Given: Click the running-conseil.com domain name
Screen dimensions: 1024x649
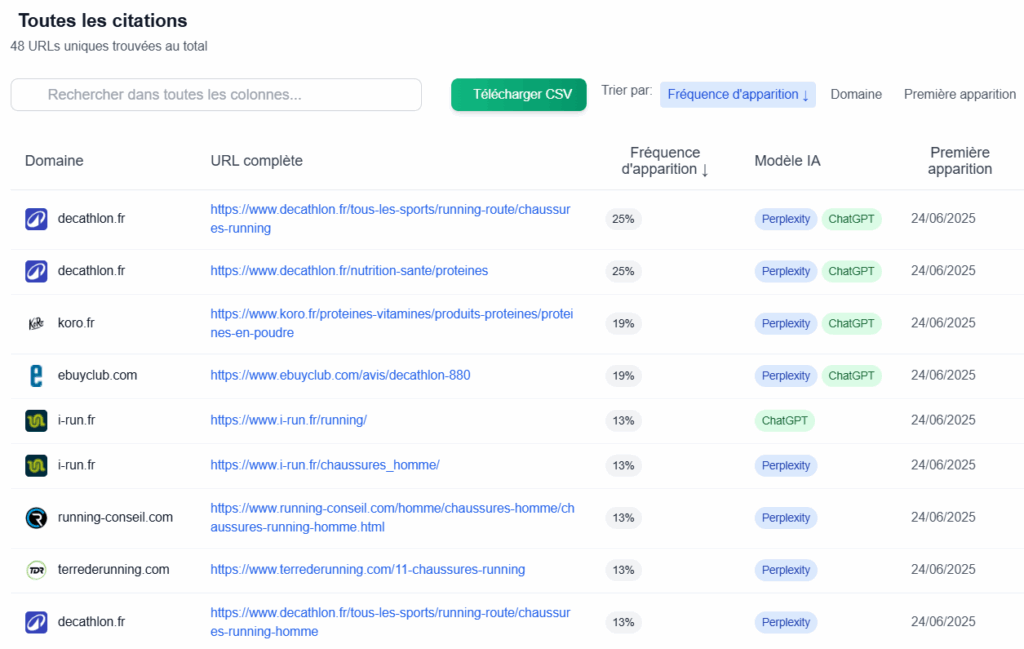Looking at the screenshot, I should 115,518.
